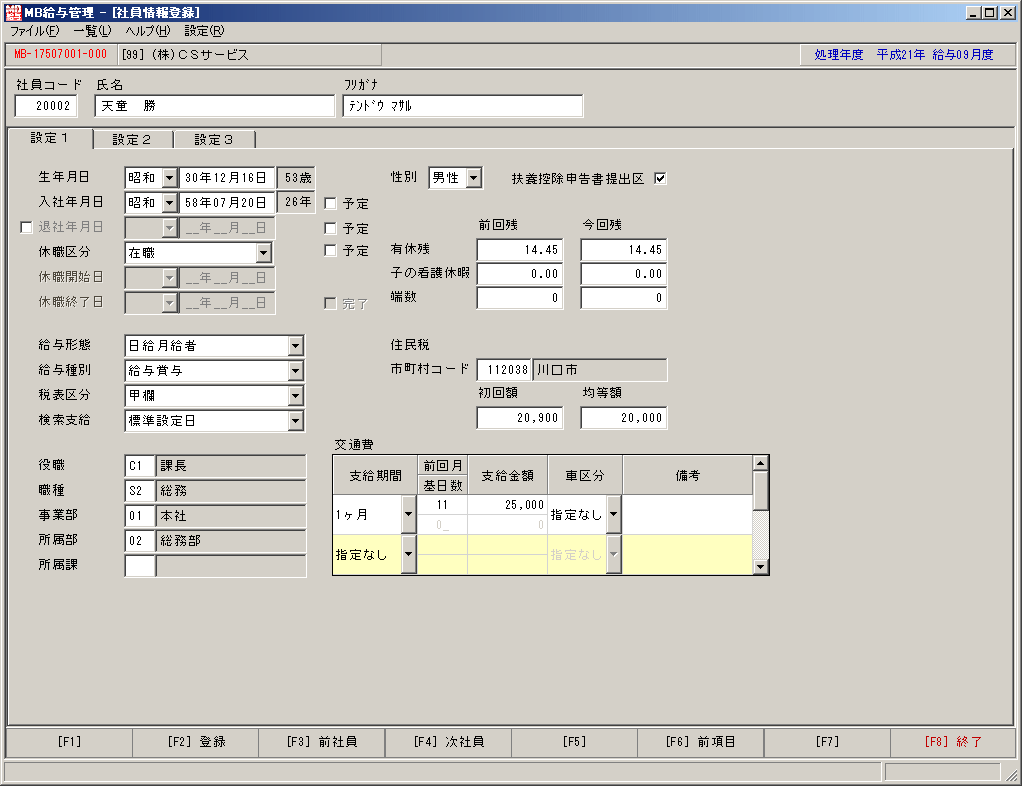Click the 氏名 field containing 天童 勝
Image resolution: width=1022 pixels, height=786 pixels.
click(x=214, y=106)
